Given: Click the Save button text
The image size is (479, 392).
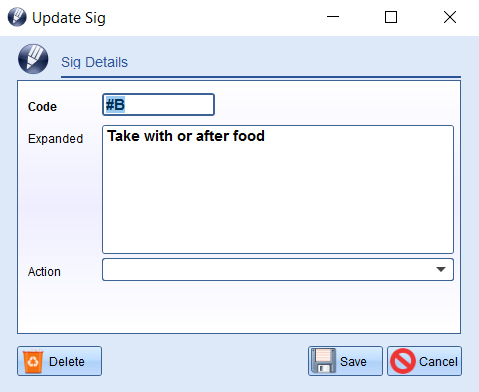Looking at the screenshot, I should [353, 362].
